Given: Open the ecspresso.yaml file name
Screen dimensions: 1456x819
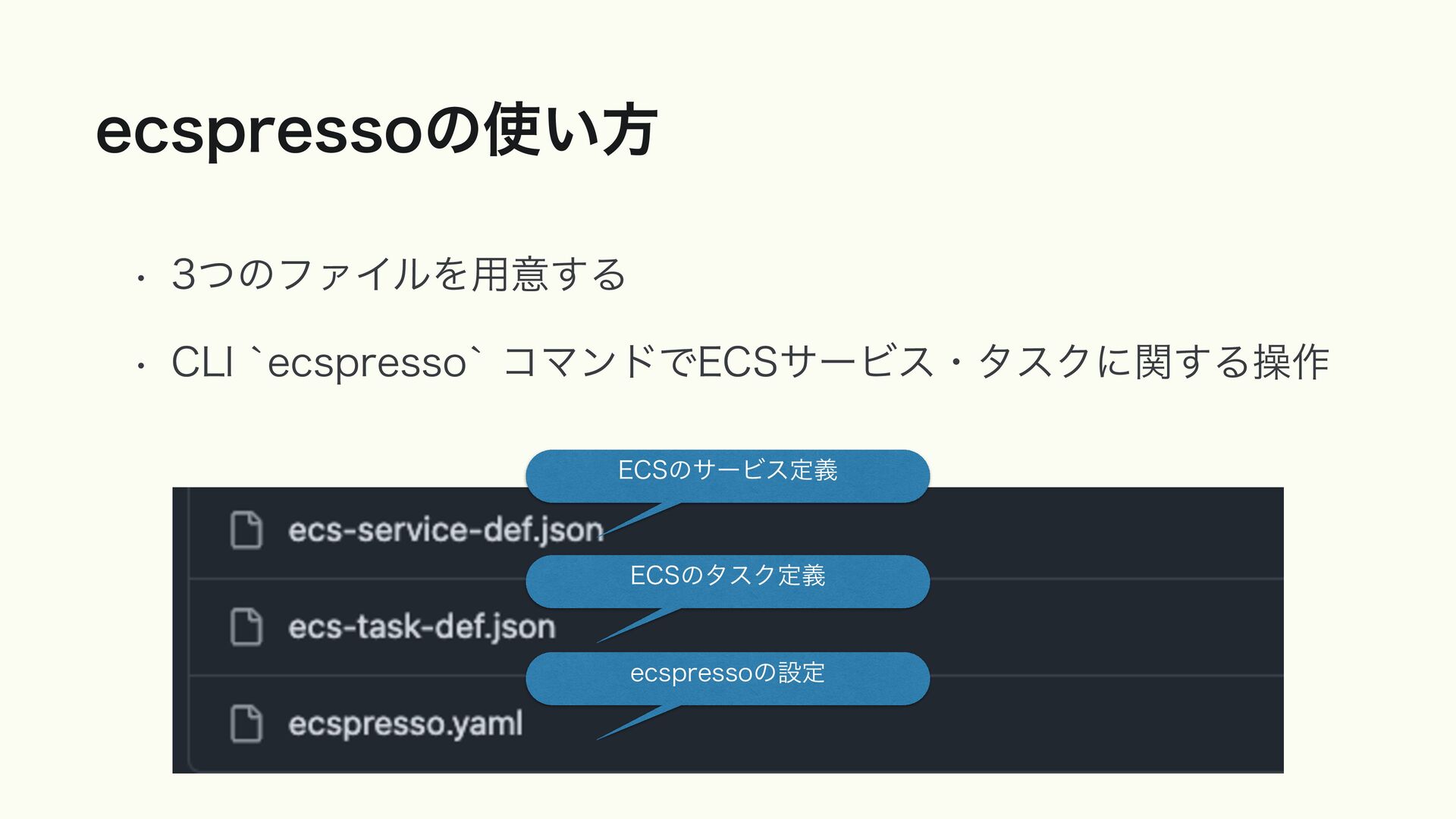Looking at the screenshot, I should click(x=406, y=724).
